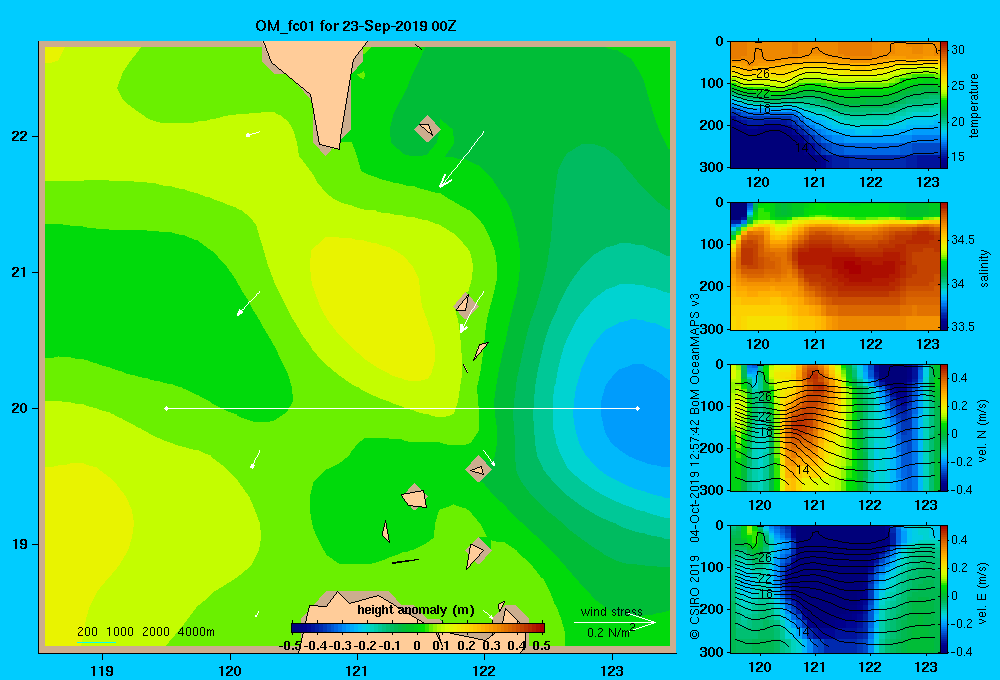Image resolution: width=1000 pixels, height=680 pixels.
Task: Click latitude label 22 on the map axis
Action: coord(20,137)
